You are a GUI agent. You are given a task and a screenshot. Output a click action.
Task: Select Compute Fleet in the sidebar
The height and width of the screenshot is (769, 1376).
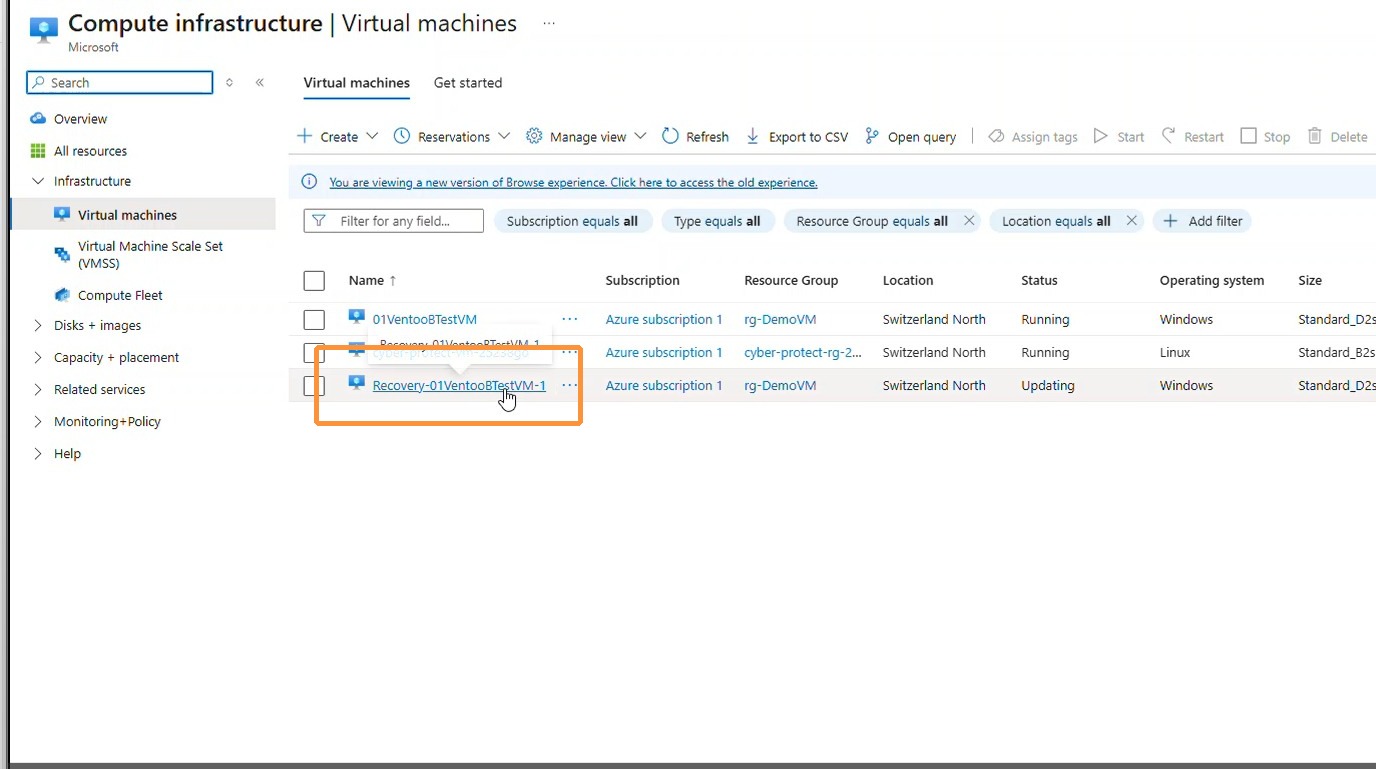coord(120,295)
